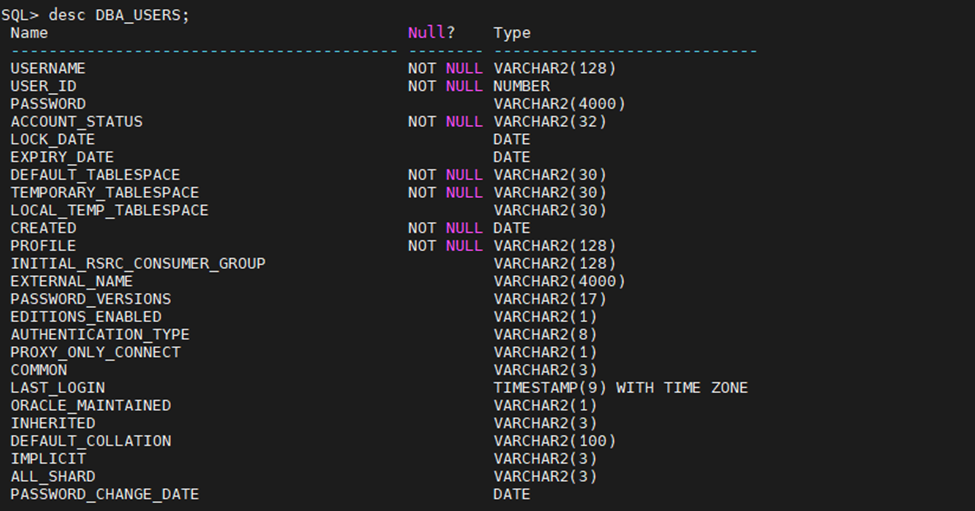Screen dimensions: 975x511
Task: Click the Type column header
Action: click(512, 33)
